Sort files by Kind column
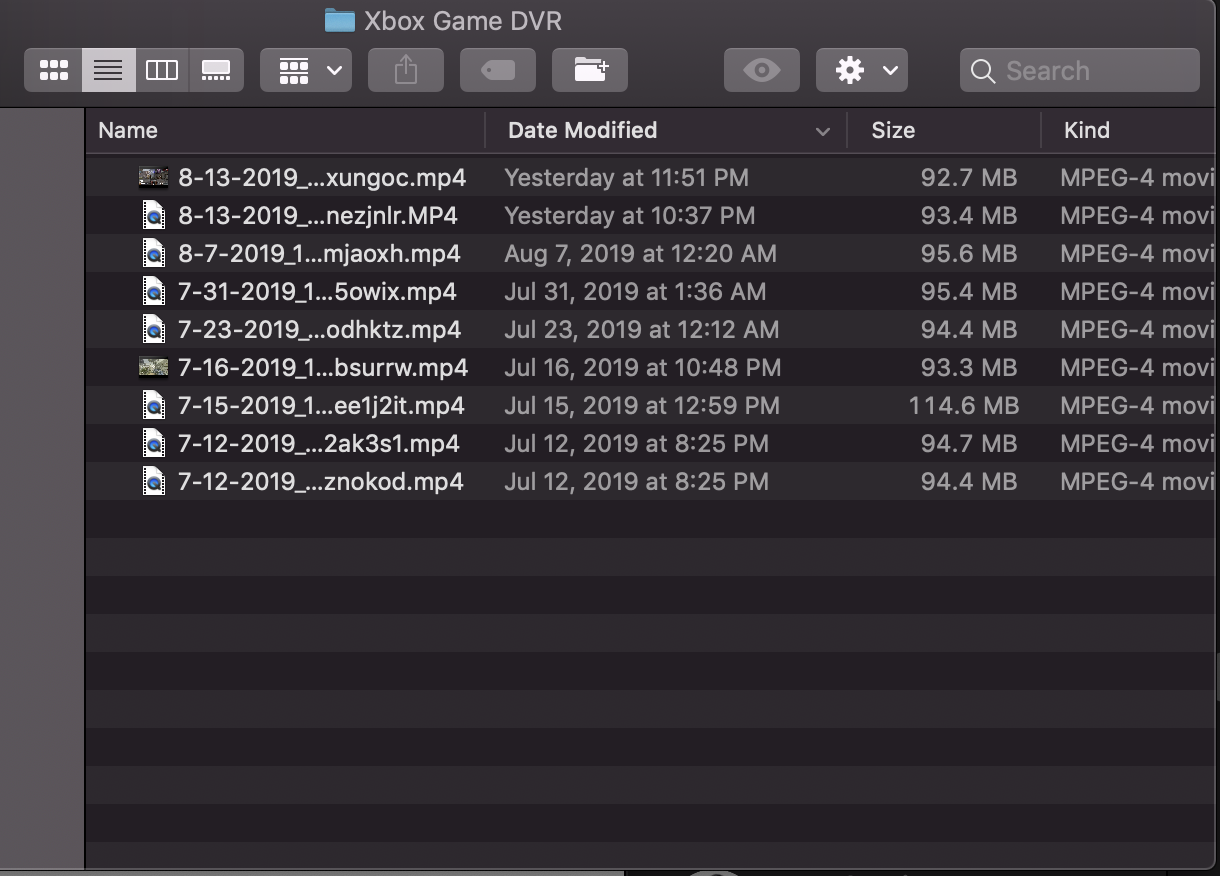Viewport: 1220px width, 876px height. (x=1086, y=130)
